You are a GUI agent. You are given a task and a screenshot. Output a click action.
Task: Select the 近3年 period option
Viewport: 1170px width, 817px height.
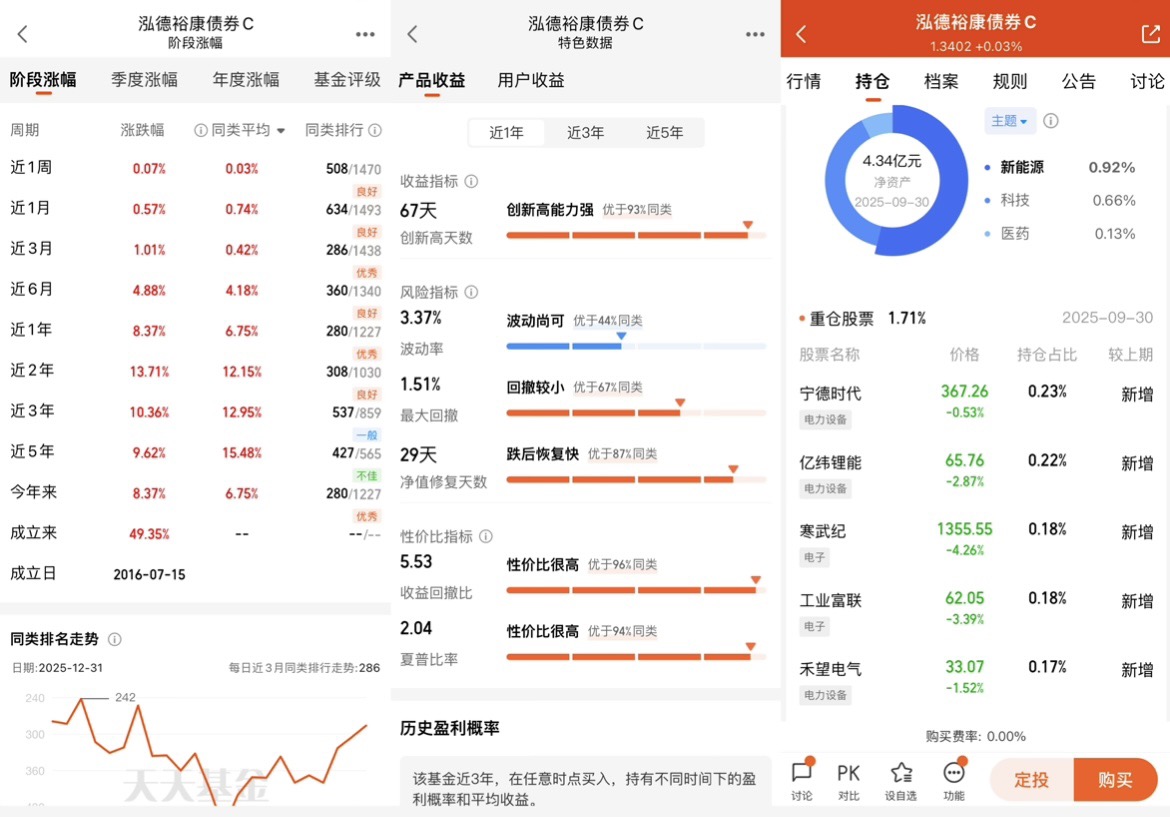[586, 133]
